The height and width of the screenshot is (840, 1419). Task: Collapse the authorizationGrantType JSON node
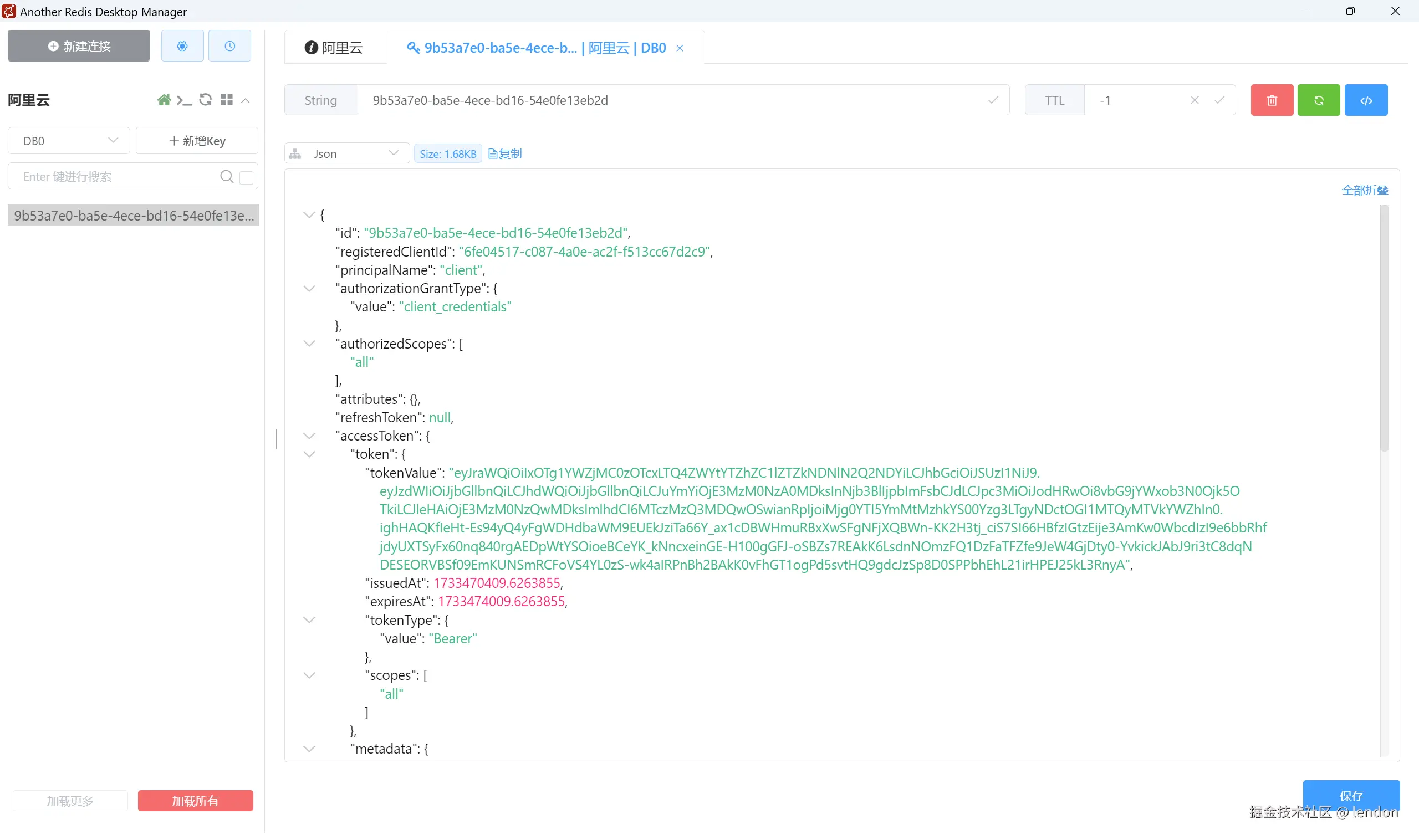309,289
